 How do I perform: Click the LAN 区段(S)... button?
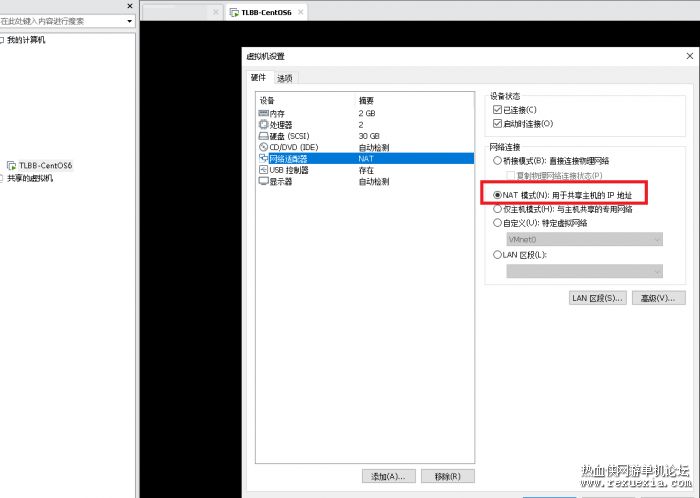[x=598, y=298]
